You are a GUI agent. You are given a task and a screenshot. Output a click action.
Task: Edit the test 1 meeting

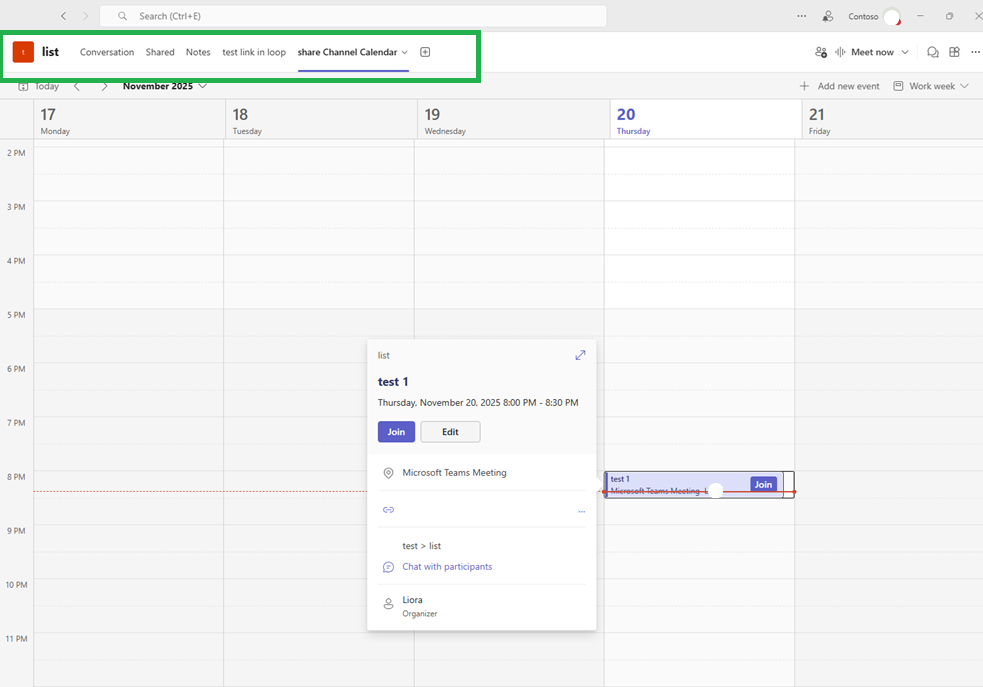tap(450, 432)
